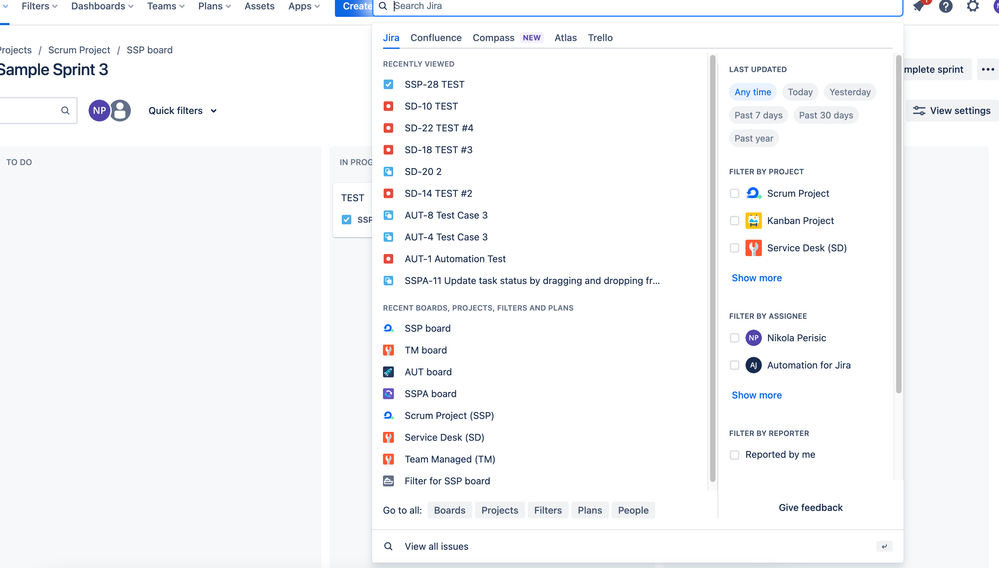Check the Scrum Project filter checkbox
The height and width of the screenshot is (568, 999).
tap(735, 193)
